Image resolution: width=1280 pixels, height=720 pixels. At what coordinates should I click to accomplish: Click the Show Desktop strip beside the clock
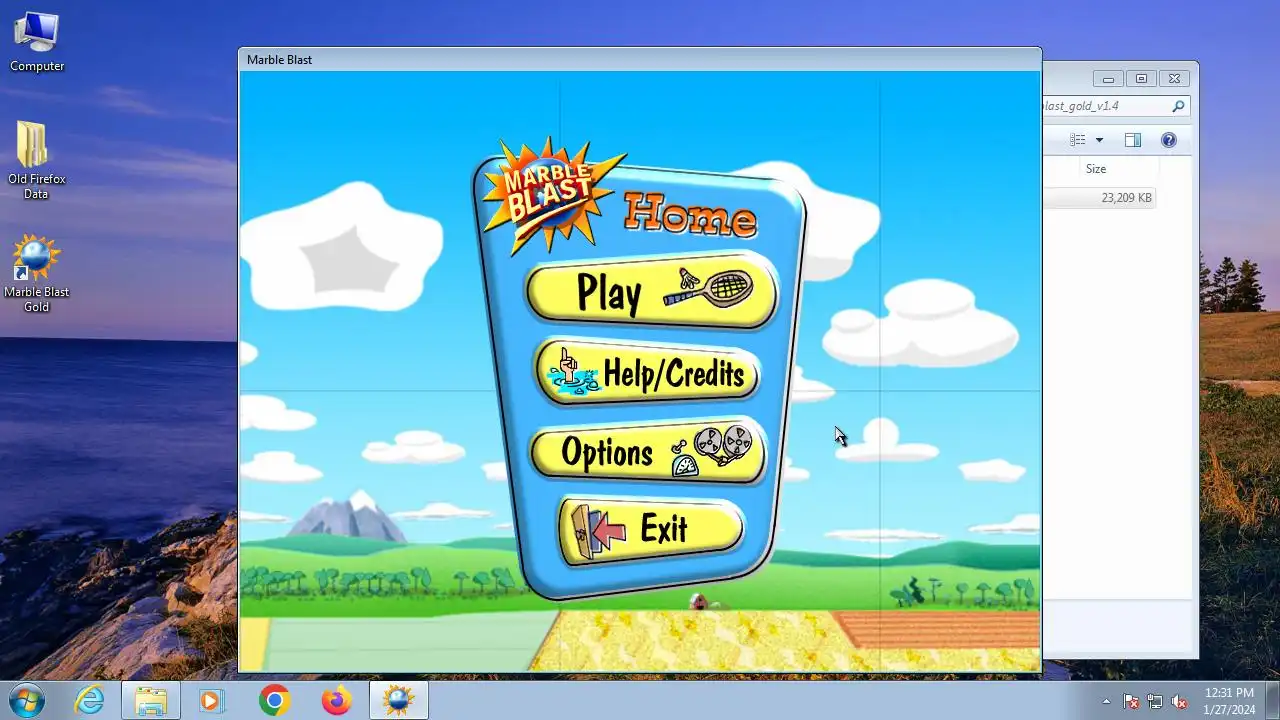[x=1272, y=700]
